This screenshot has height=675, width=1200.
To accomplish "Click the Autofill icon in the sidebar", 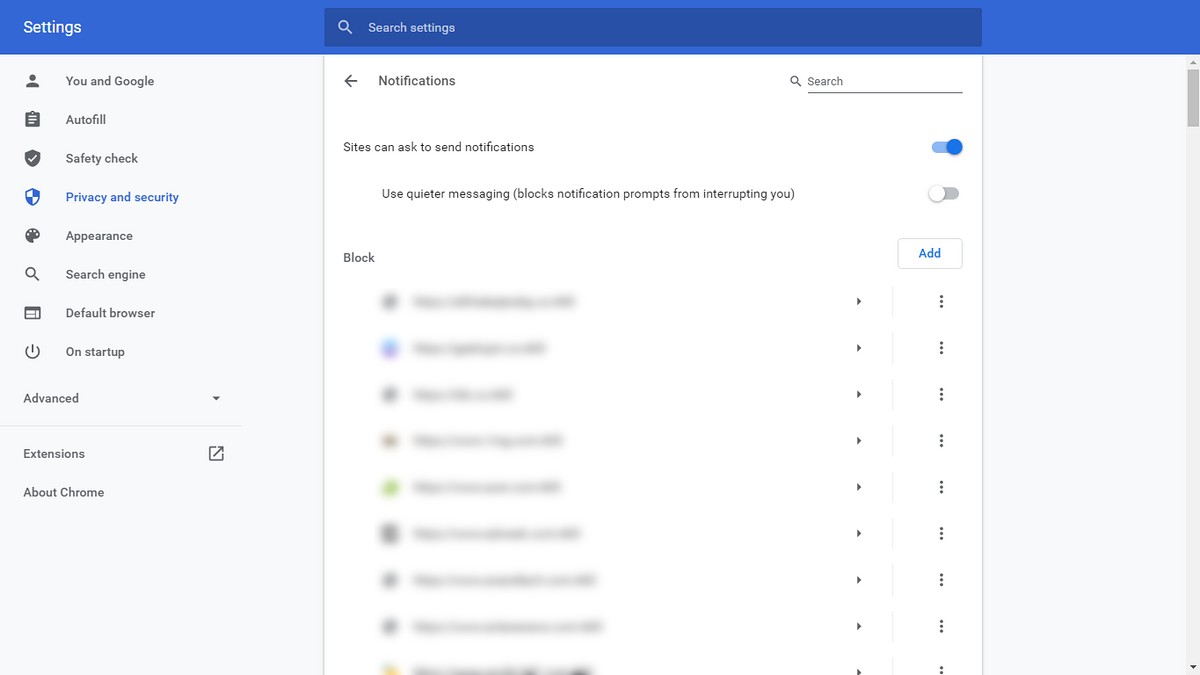I will coord(32,119).
